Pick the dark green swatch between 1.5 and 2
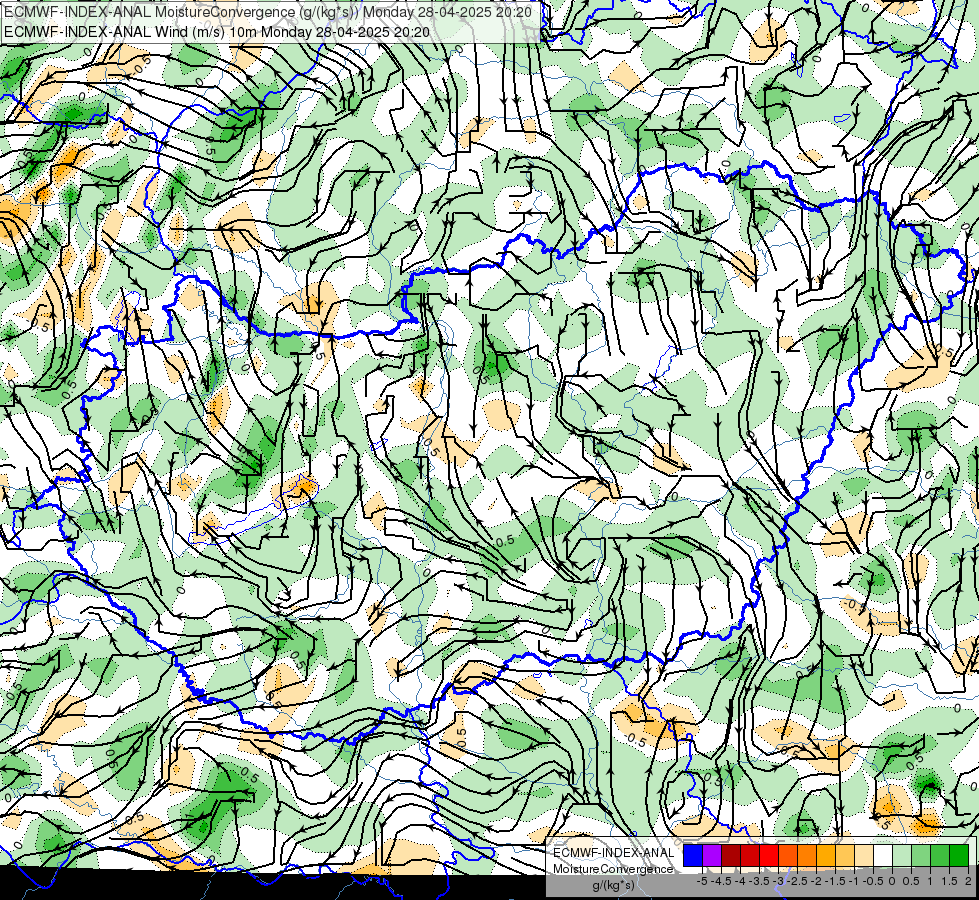 click(x=959, y=855)
